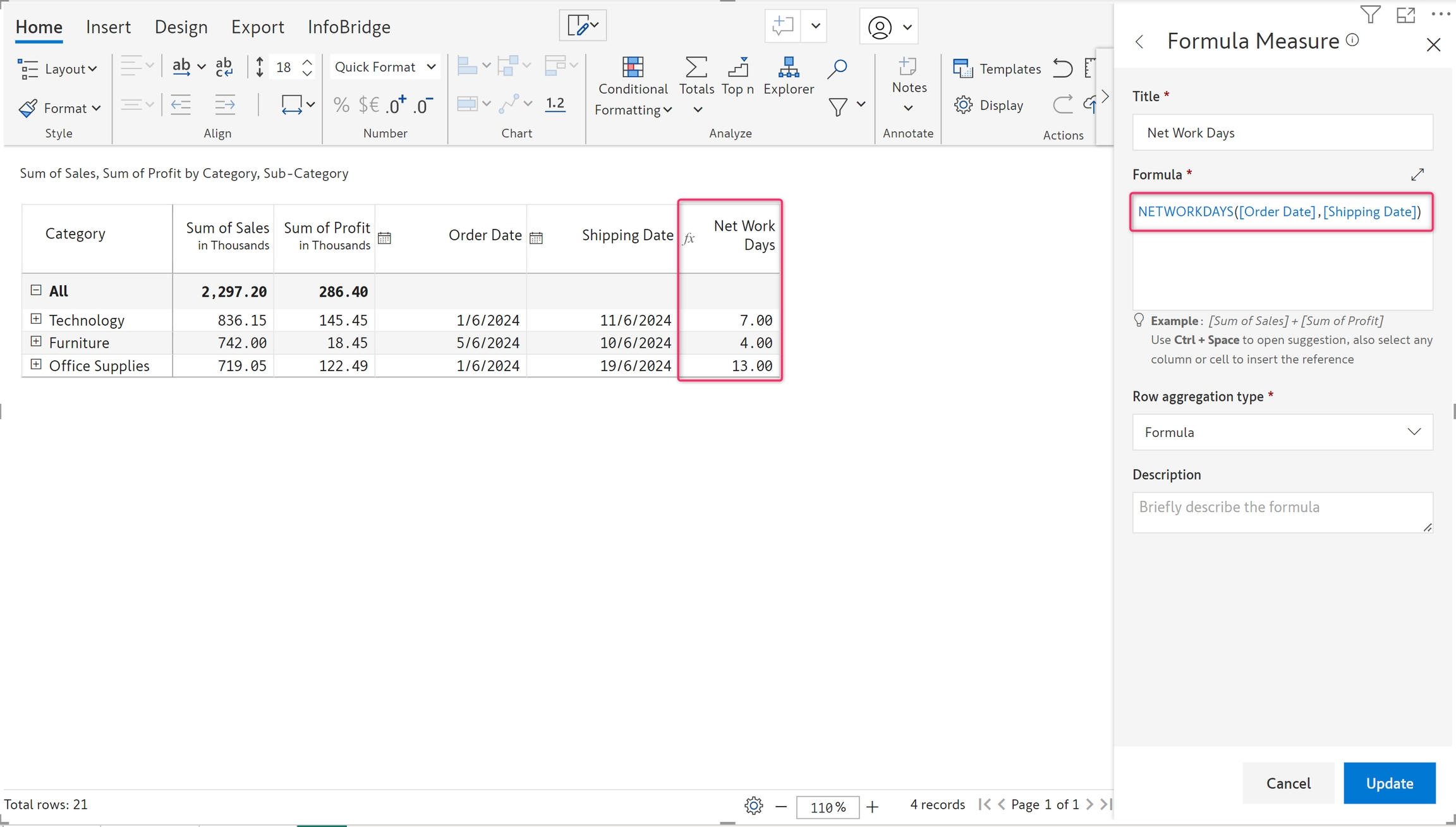The image size is (1456, 827).
Task: Increase zoom with the plus button
Action: coord(872,806)
